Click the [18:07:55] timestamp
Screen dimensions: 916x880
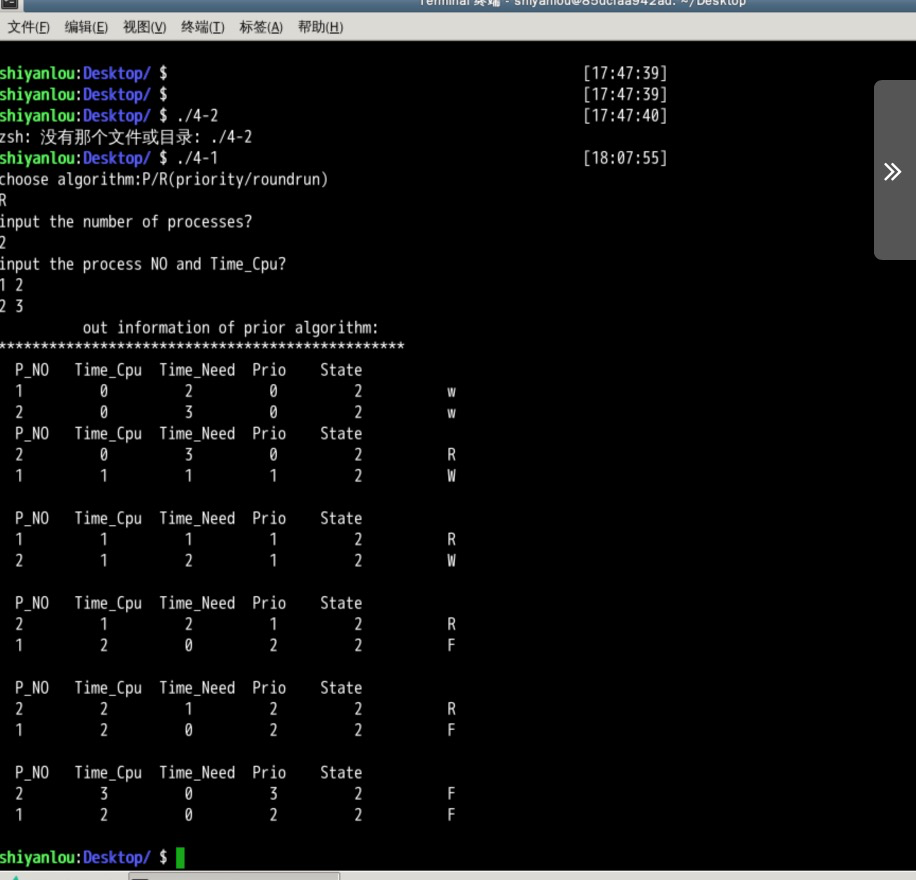coord(624,158)
